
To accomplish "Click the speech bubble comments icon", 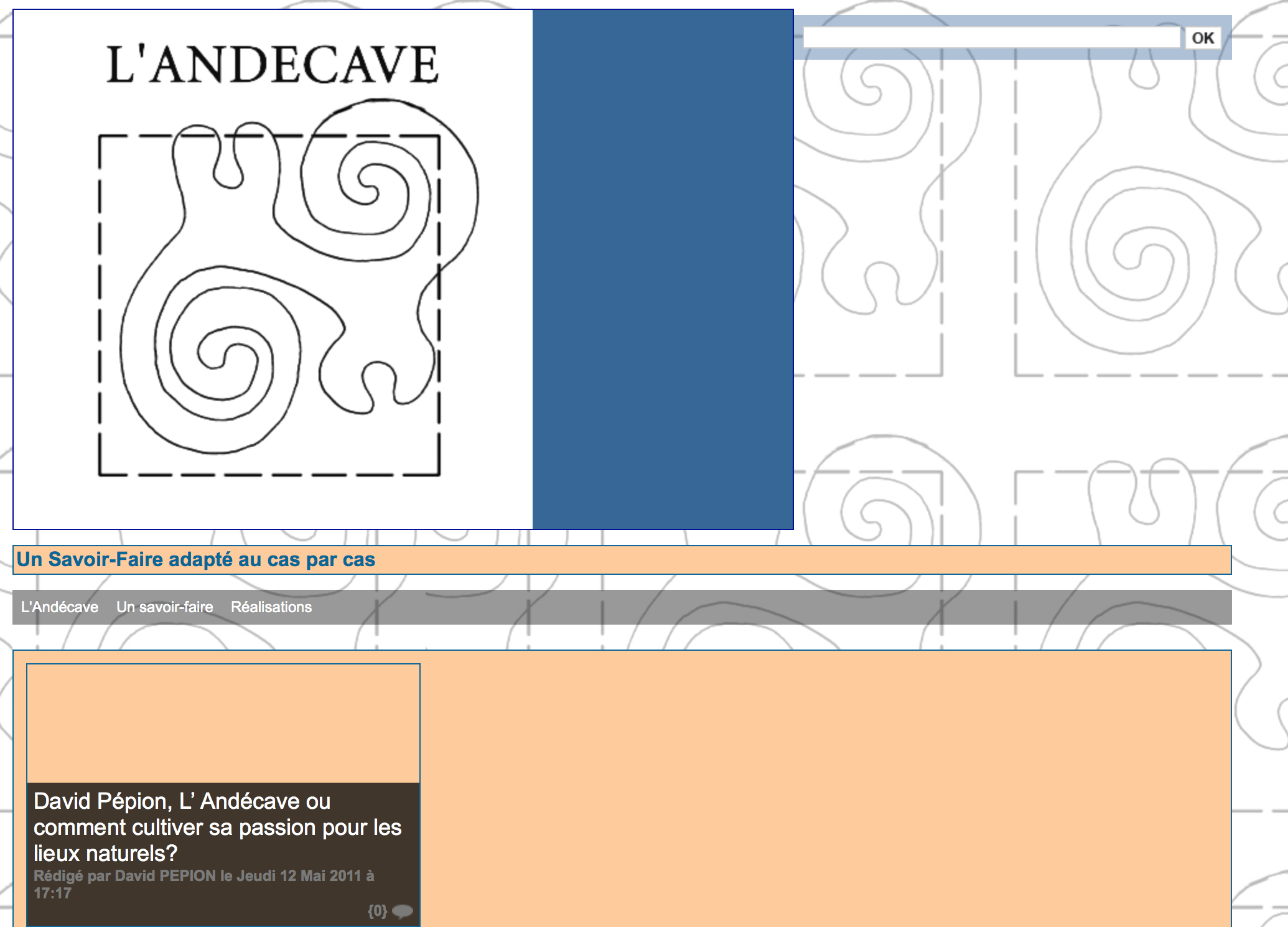I will tap(403, 911).
